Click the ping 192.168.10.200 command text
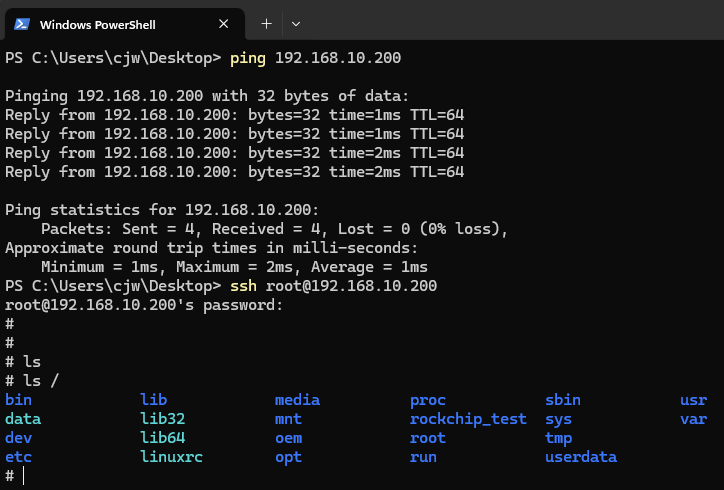 [315, 58]
